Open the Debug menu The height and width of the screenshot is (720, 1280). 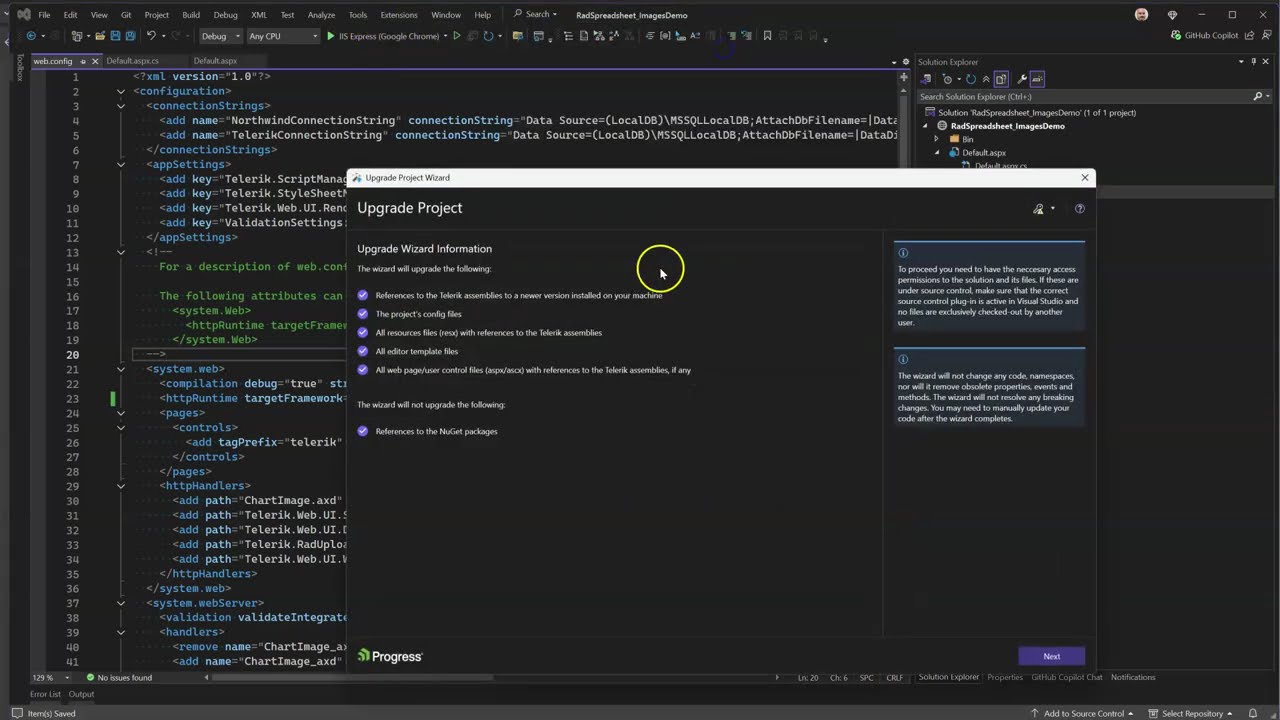225,15
